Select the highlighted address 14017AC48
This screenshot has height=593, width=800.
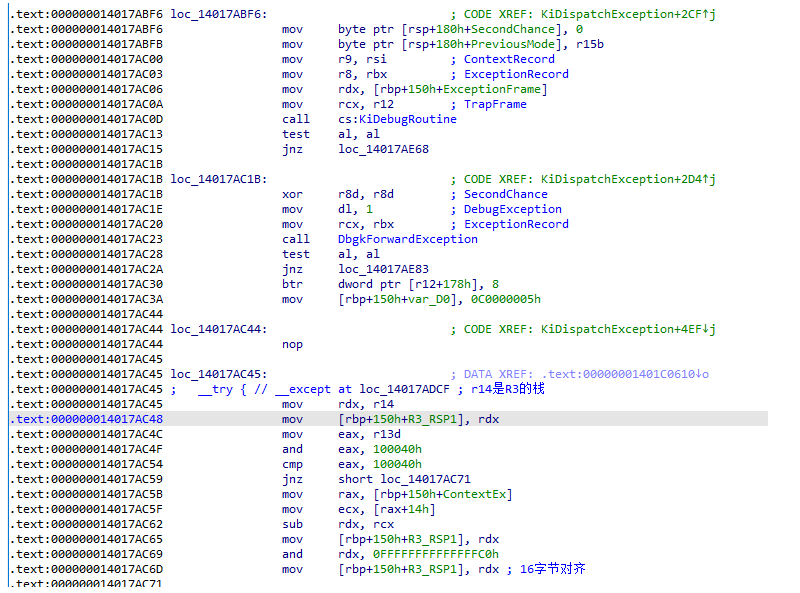pos(89,419)
